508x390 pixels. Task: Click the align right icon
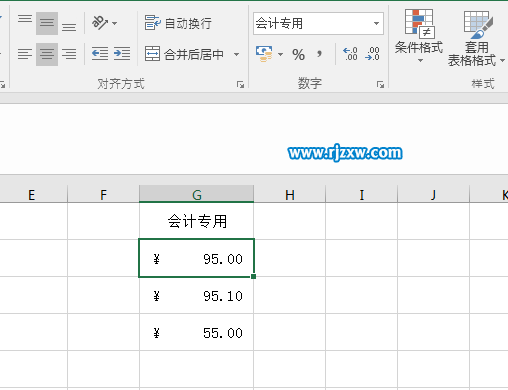69,54
